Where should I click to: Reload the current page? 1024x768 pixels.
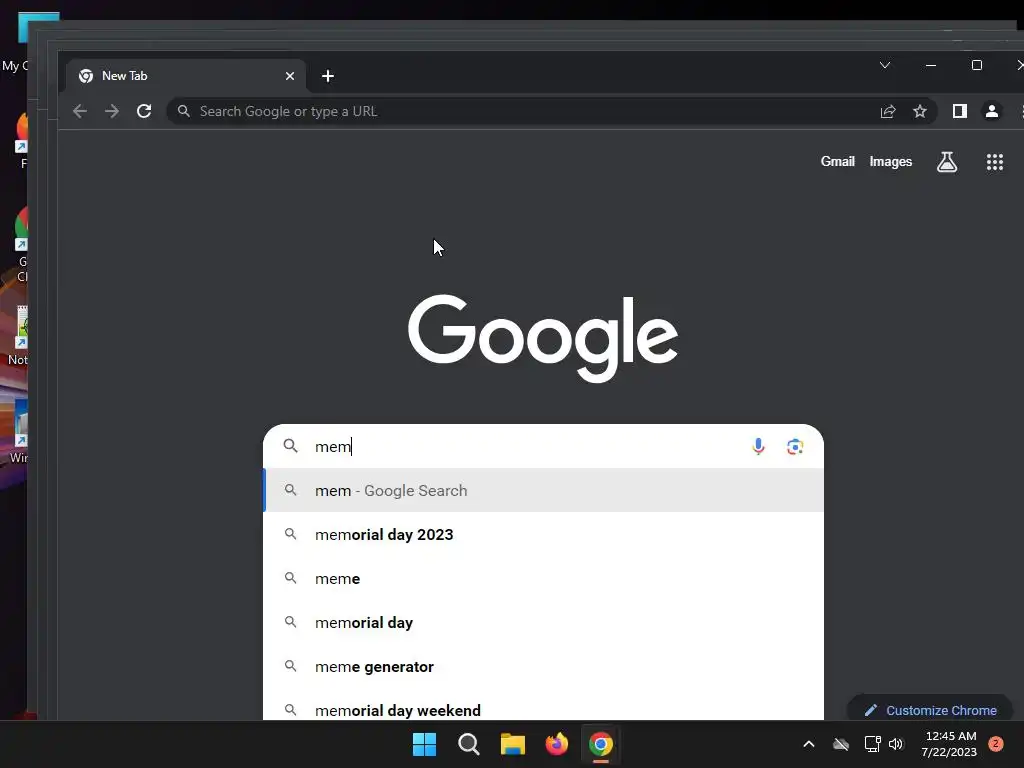[144, 111]
